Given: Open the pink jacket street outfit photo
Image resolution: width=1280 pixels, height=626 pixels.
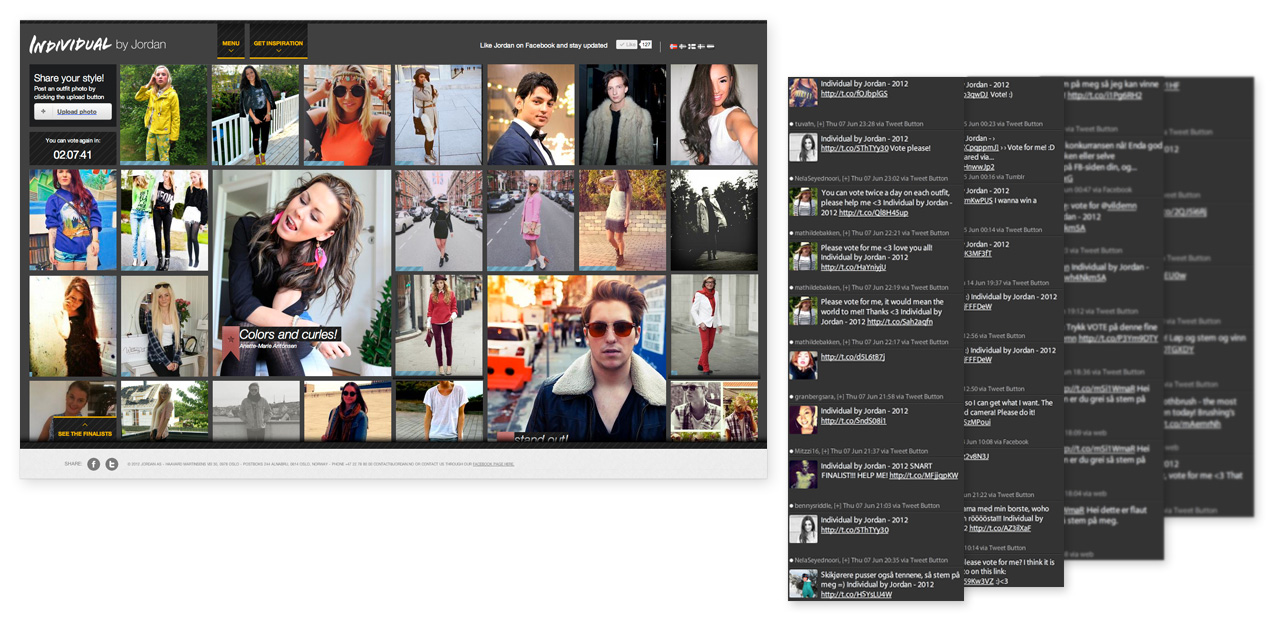Looking at the screenshot, I should click(x=531, y=220).
